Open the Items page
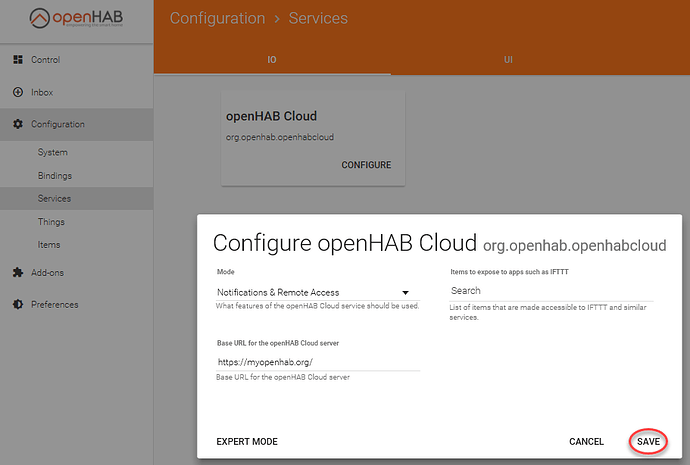Viewport: 690px width, 465px height. [x=77, y=245]
